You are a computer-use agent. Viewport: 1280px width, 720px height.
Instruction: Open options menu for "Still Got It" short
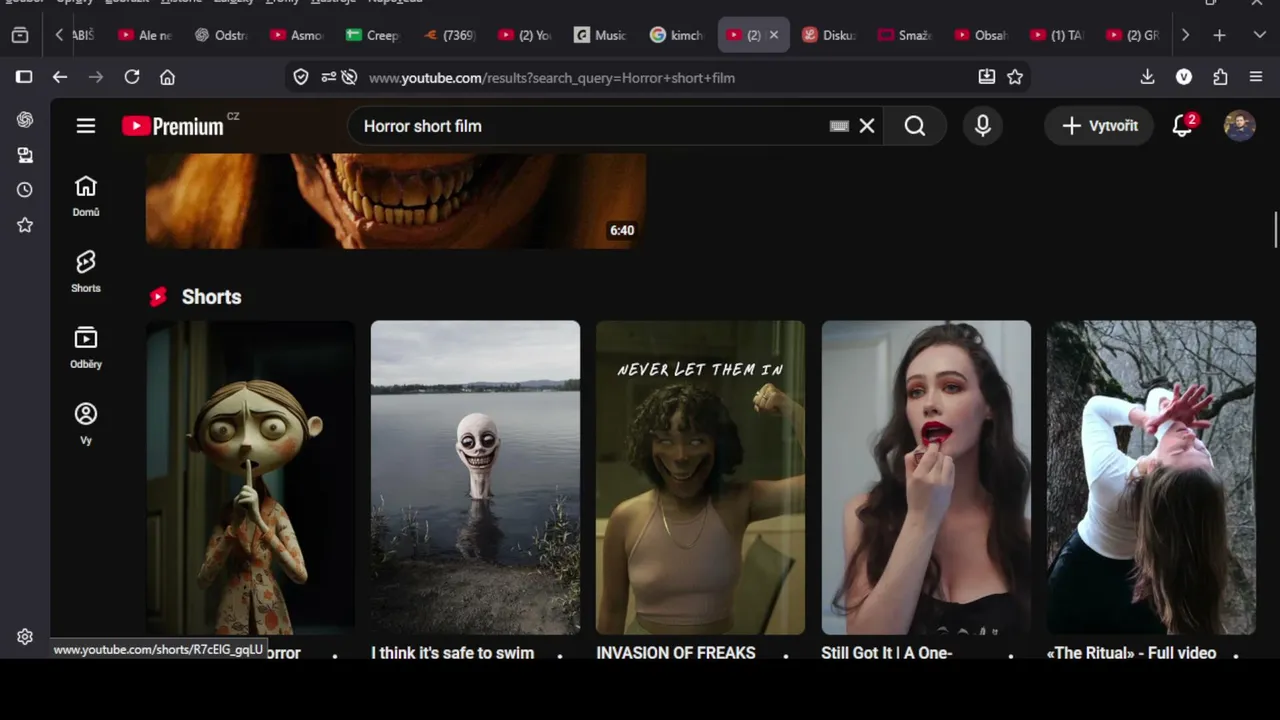[1011, 654]
